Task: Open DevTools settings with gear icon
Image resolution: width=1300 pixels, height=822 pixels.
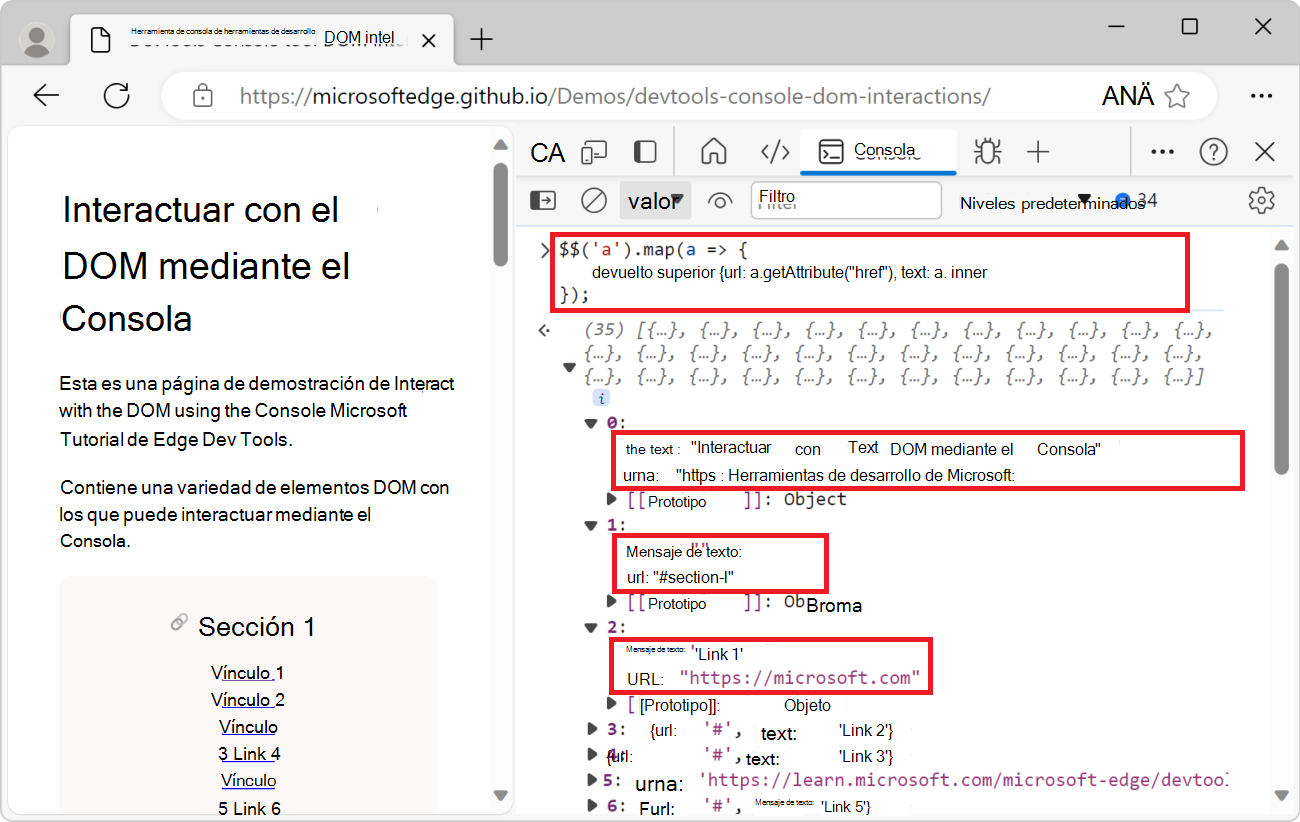Action: [1261, 200]
